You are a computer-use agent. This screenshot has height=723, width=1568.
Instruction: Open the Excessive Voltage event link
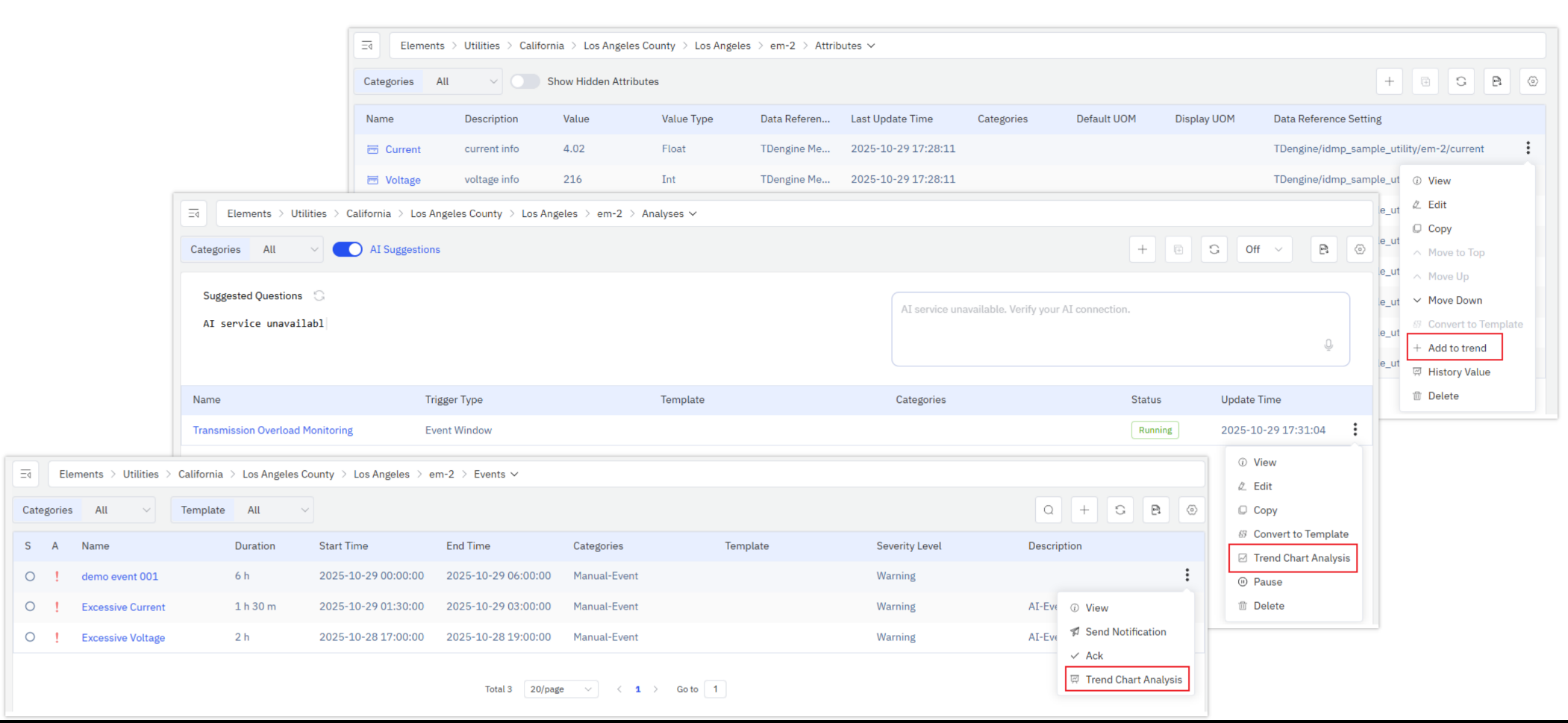tap(123, 637)
